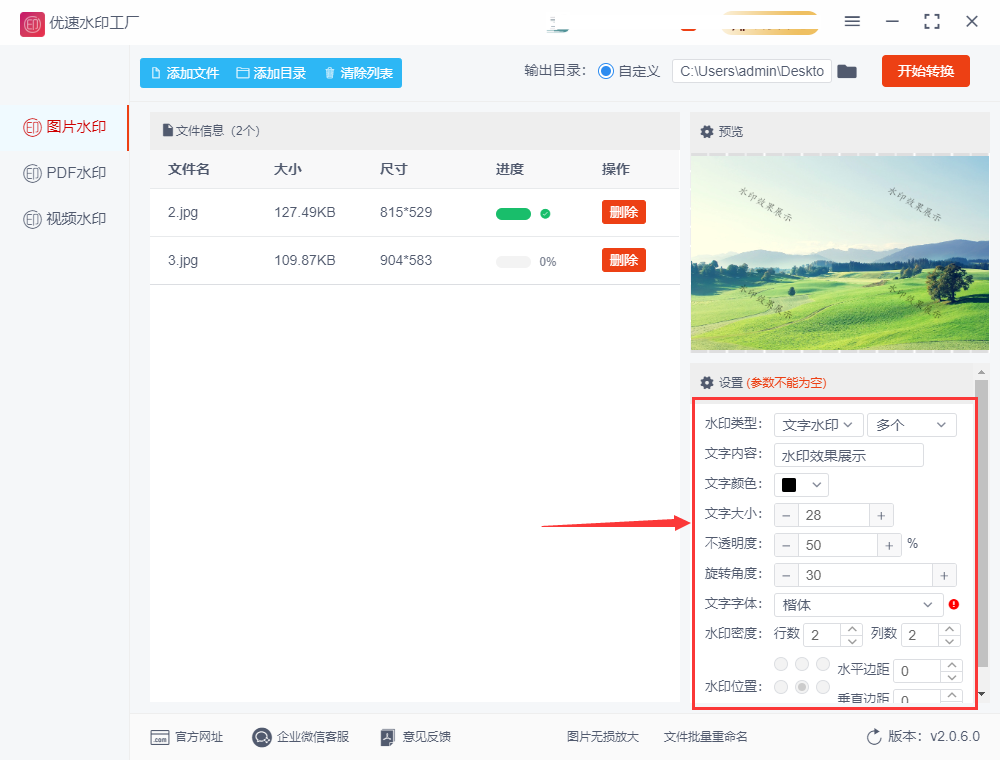Image resolution: width=1000 pixels, height=760 pixels.
Task: Click the 预览 gear icon
Action: click(707, 132)
